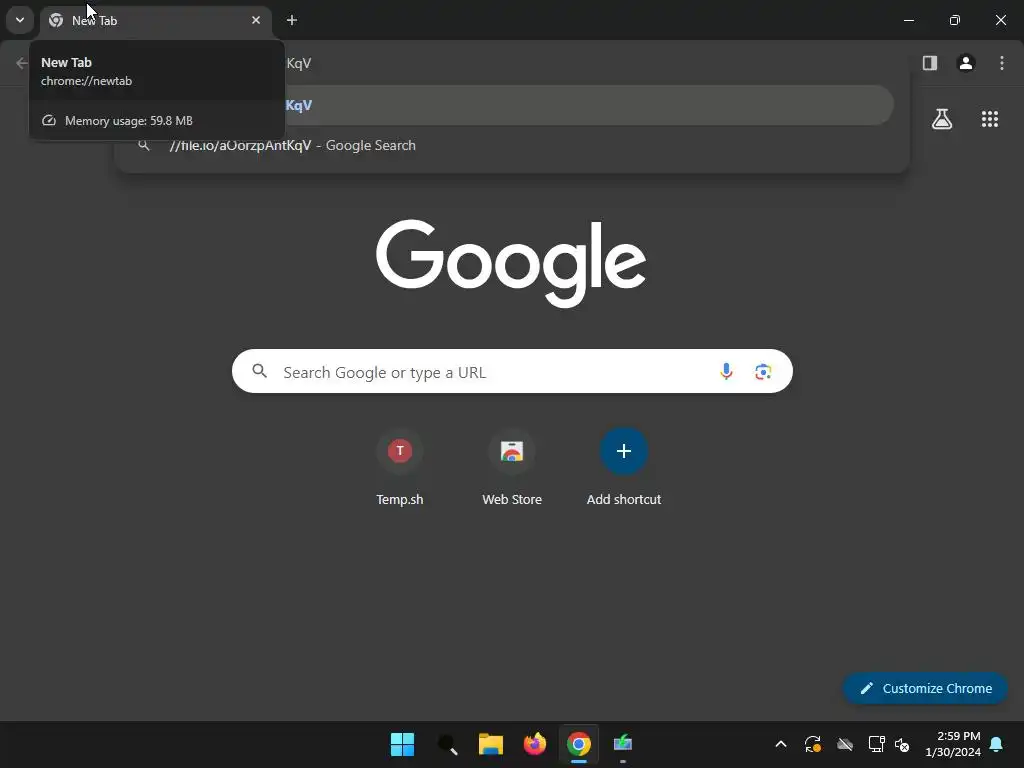Choose the file.io Google Search suggestion
The height and width of the screenshot is (768, 1024).
tap(512, 145)
